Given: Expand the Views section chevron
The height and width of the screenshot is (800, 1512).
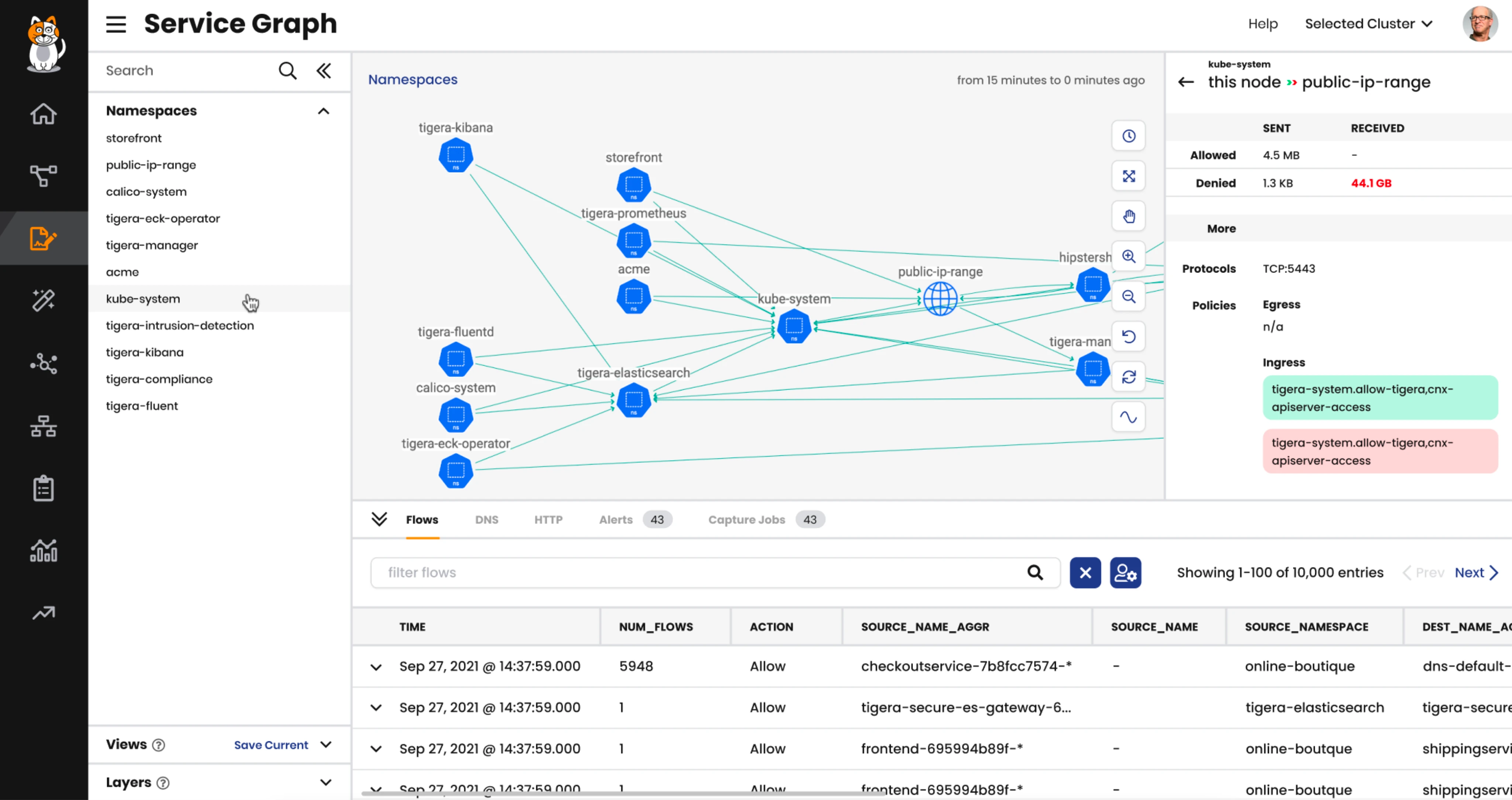Looking at the screenshot, I should coord(326,744).
